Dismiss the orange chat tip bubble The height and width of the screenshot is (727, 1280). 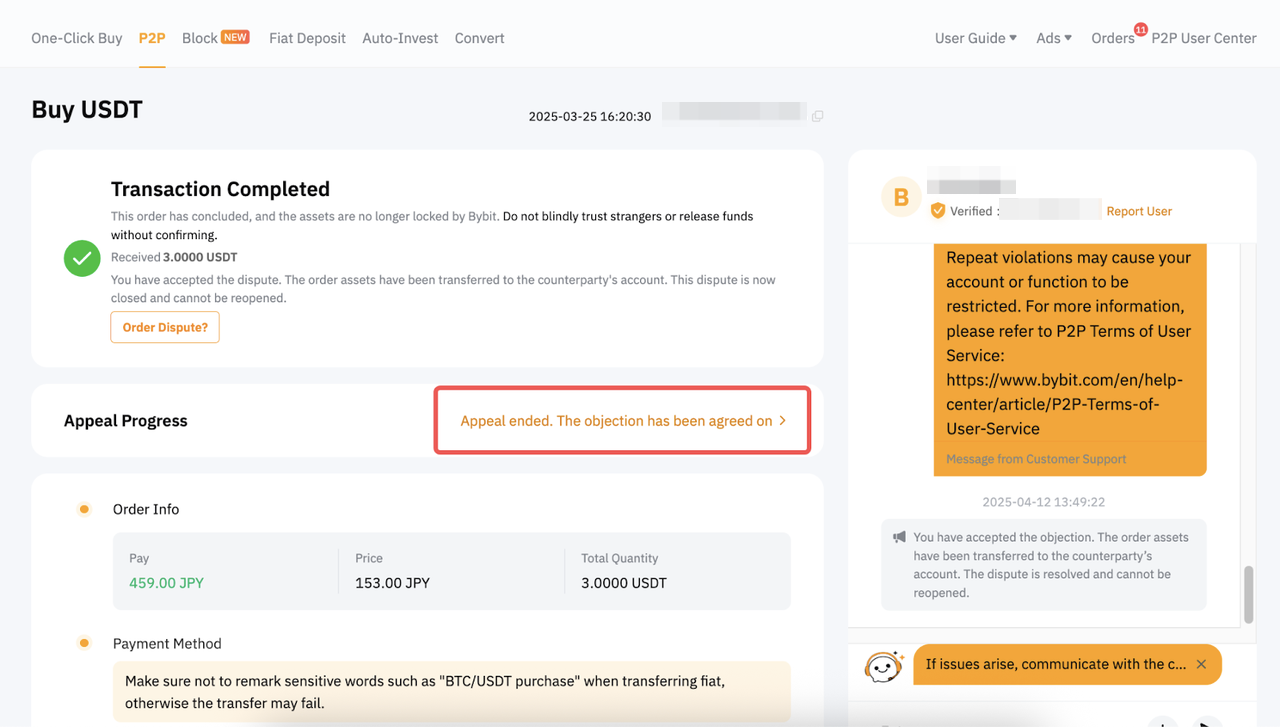pos(1201,664)
